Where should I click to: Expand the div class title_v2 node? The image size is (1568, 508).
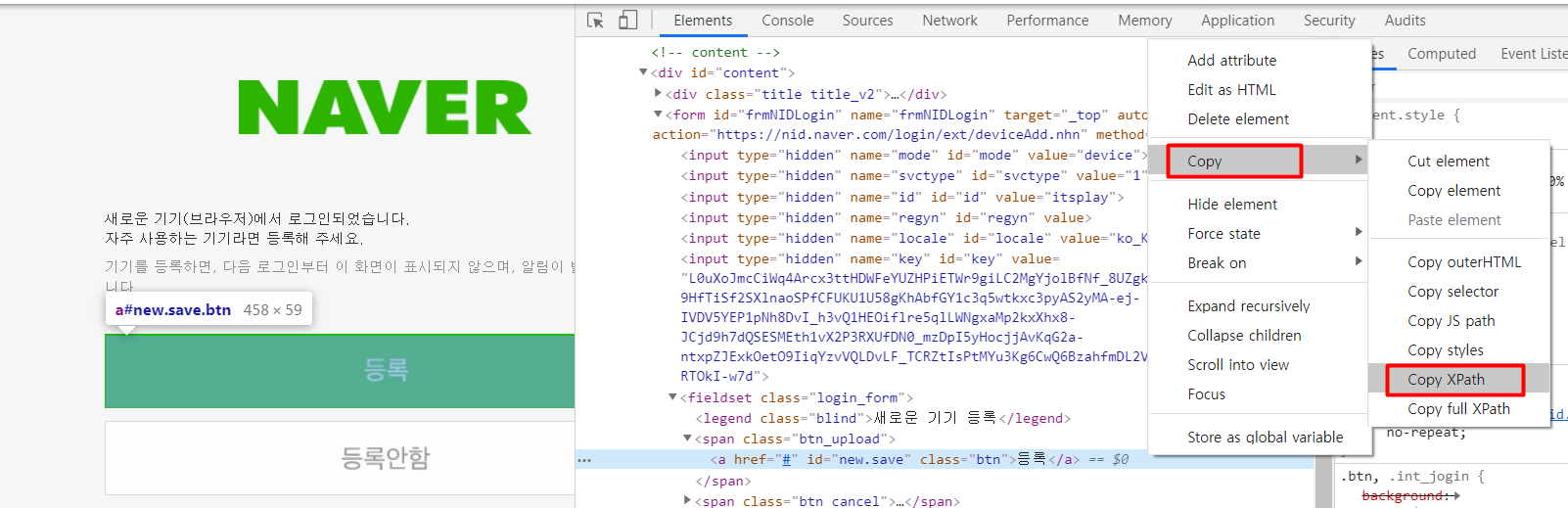(x=658, y=94)
